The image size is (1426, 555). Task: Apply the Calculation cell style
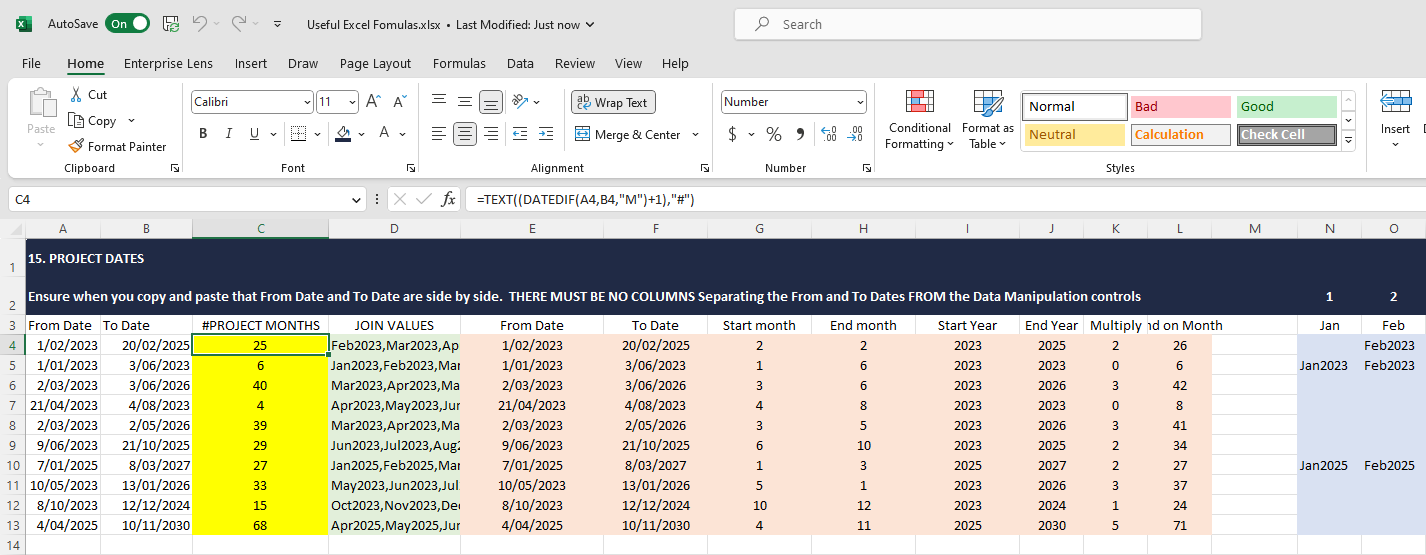[x=1180, y=134]
